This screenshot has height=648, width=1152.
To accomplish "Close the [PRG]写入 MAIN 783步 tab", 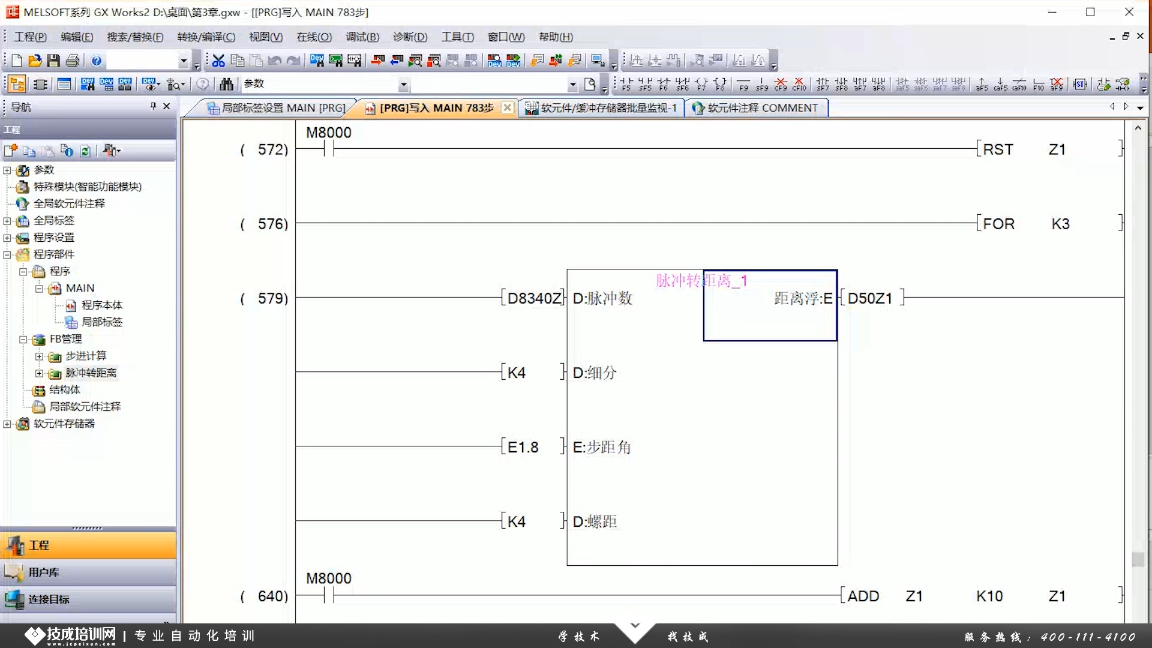I will coord(507,108).
